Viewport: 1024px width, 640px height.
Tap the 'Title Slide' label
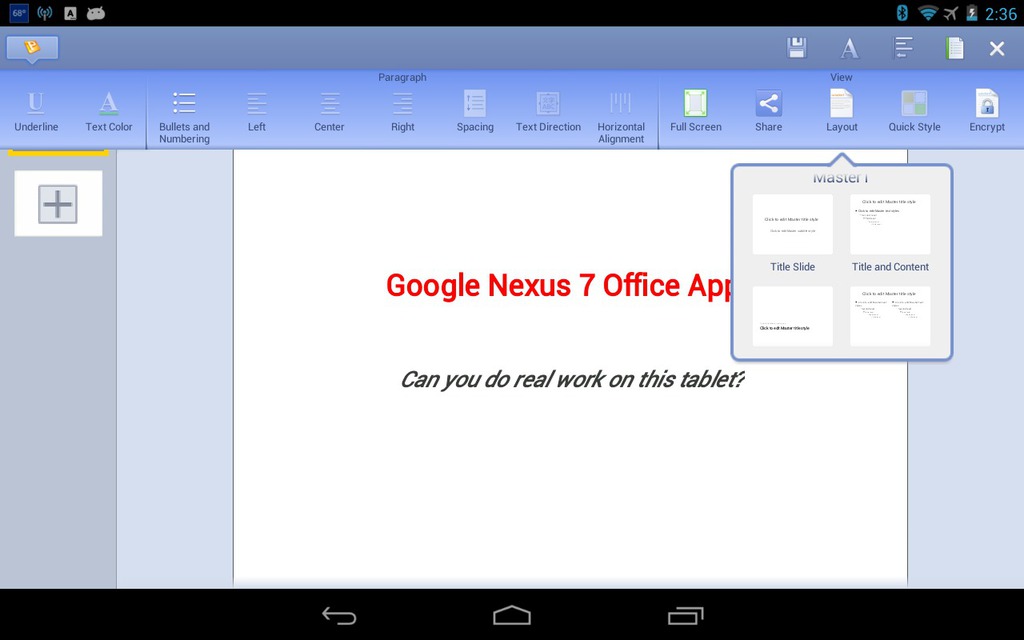[792, 266]
